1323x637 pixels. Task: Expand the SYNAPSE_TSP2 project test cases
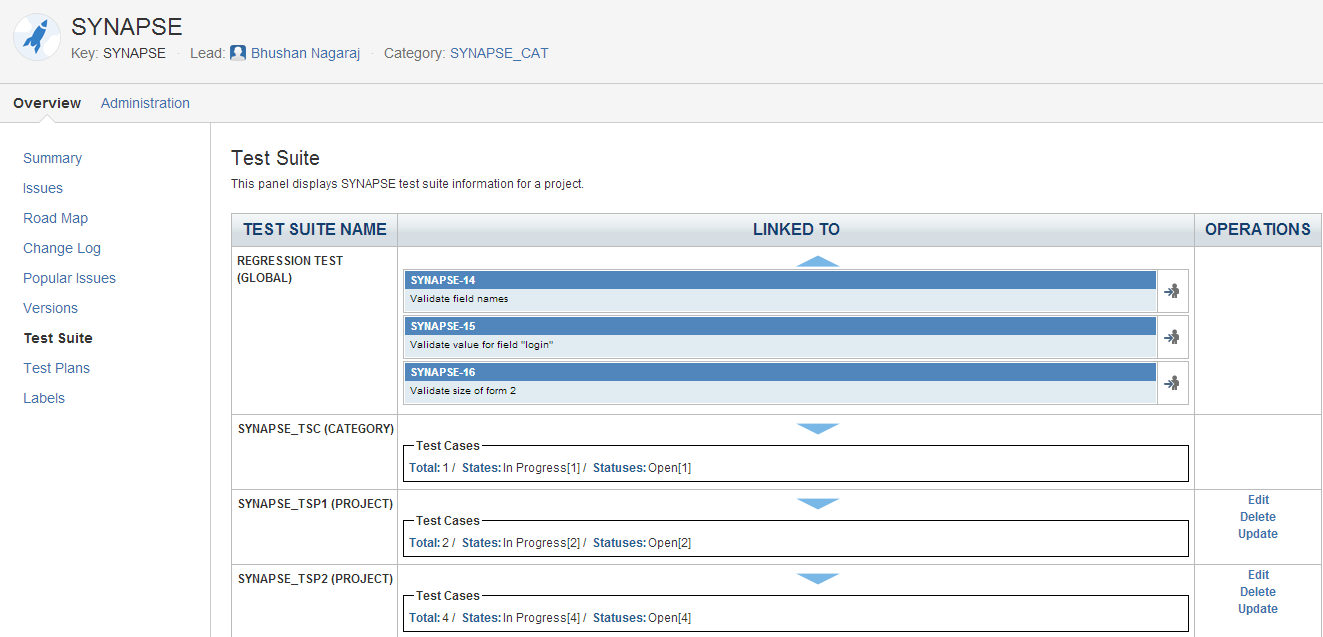coord(818,579)
